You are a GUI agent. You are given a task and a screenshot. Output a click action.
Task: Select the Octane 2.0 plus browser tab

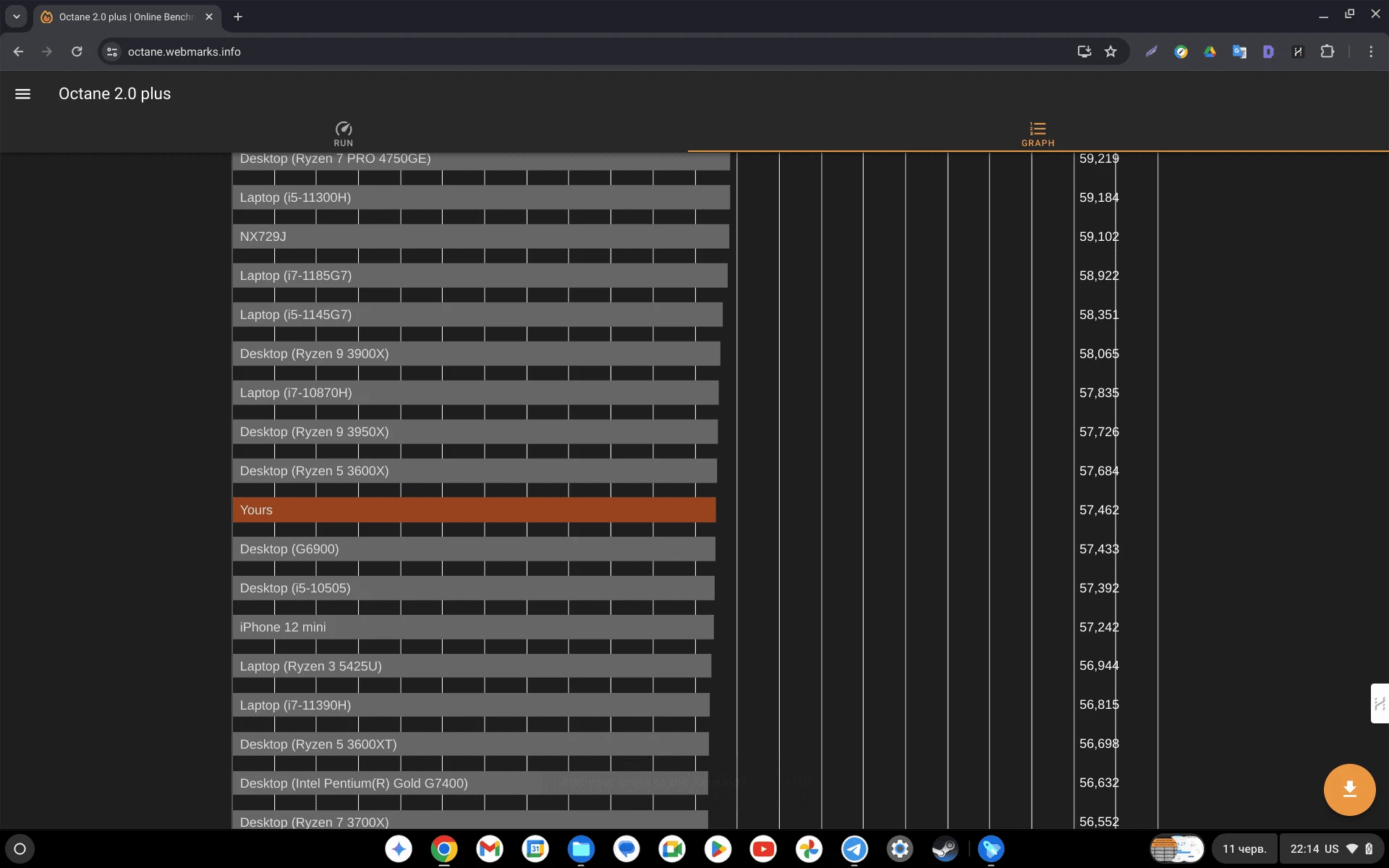click(127, 17)
